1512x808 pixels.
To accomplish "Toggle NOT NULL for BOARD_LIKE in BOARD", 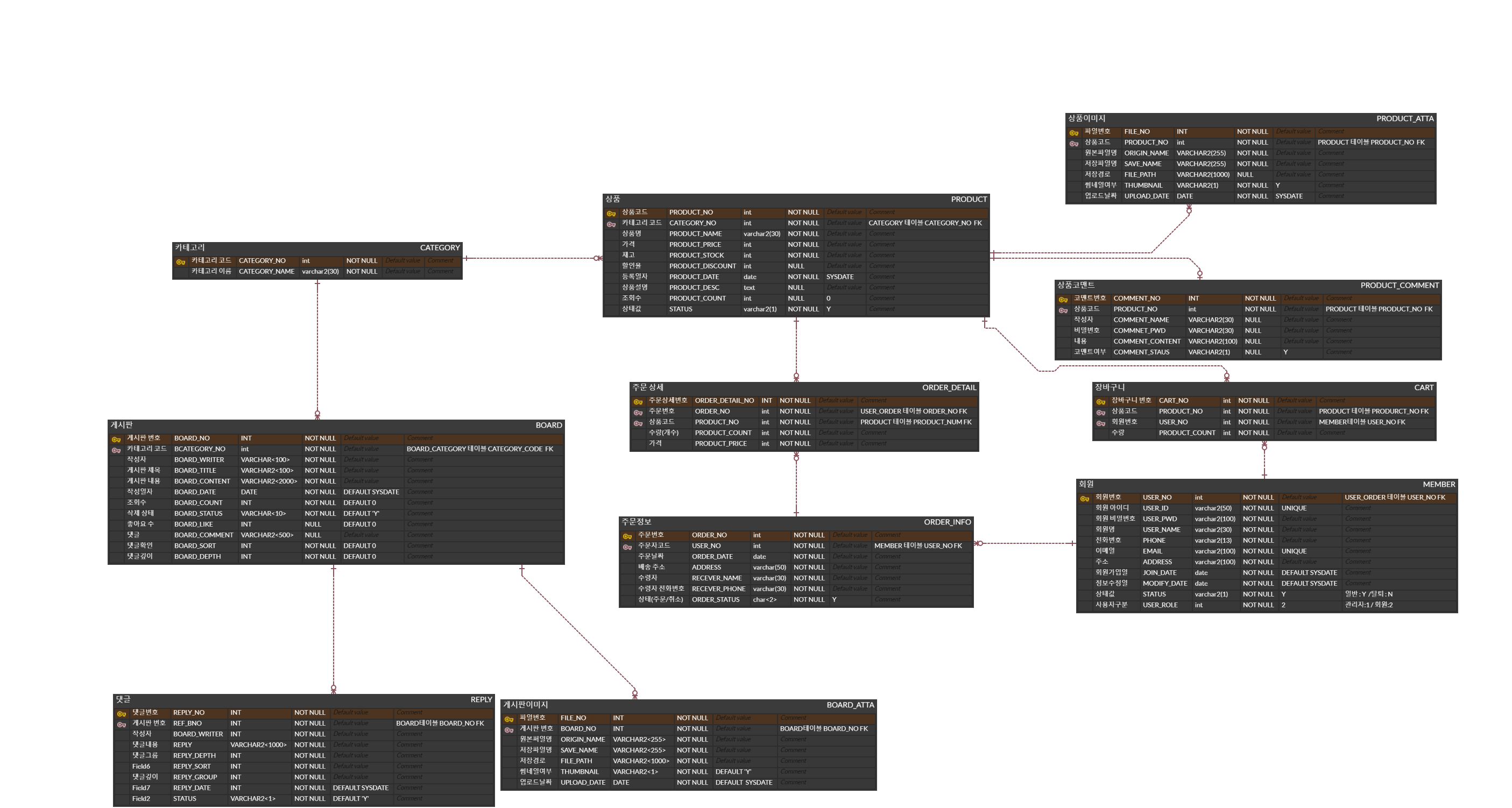I will pos(313,523).
